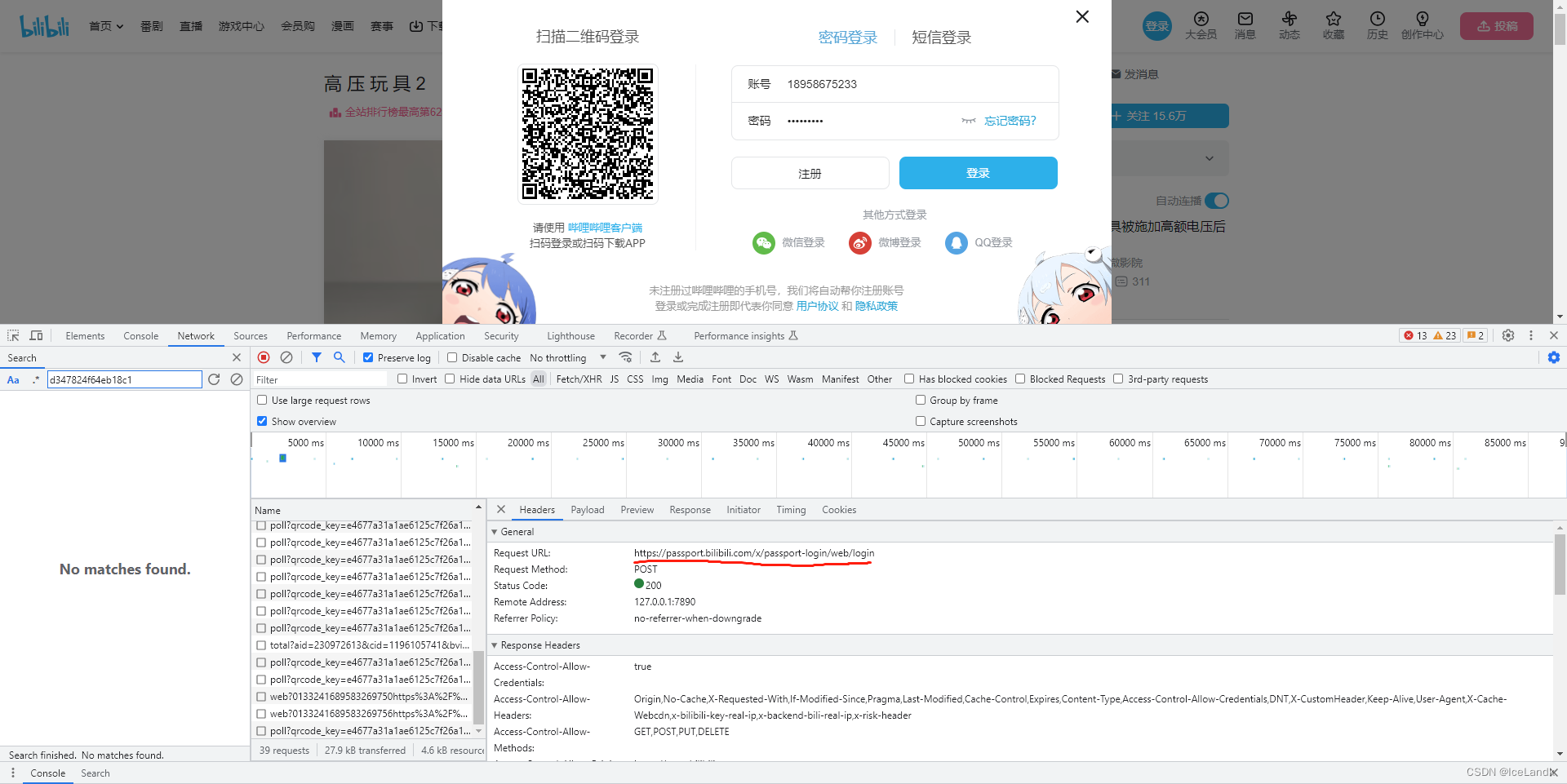Viewport: 1567px width, 784px height.
Task: Enable the Disable cache checkbox
Action: point(451,357)
